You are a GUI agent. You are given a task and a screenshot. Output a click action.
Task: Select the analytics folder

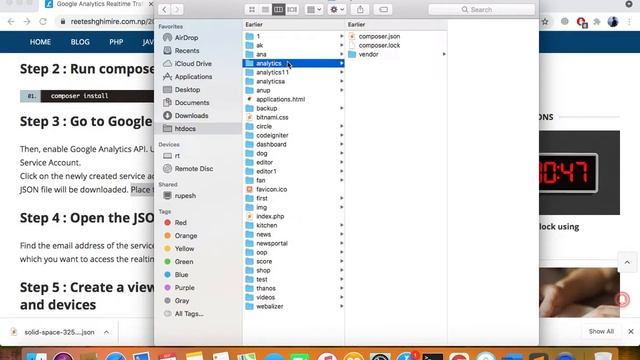tap(293, 63)
